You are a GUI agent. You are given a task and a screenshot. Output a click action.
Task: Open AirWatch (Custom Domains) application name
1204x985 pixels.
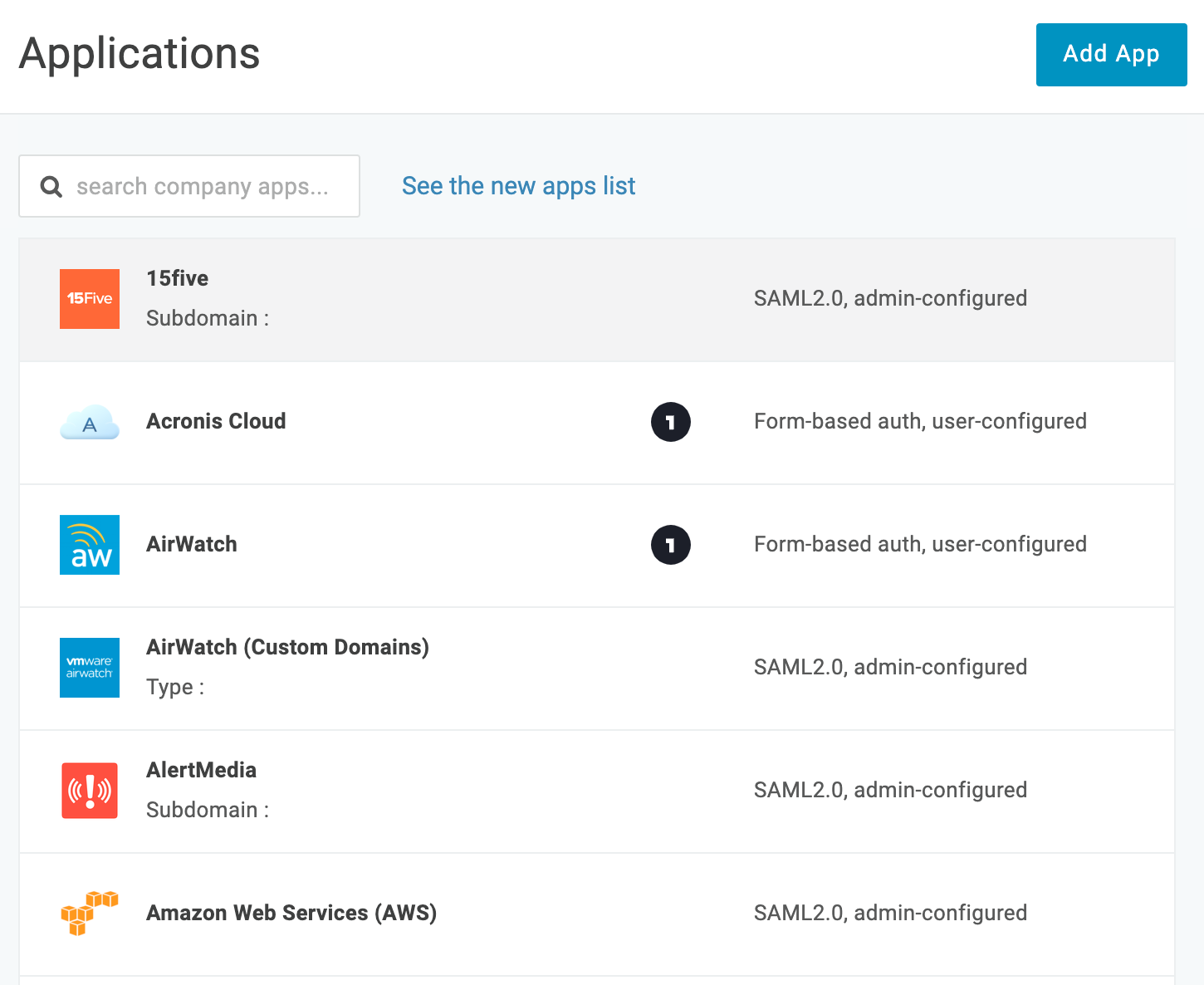(288, 647)
